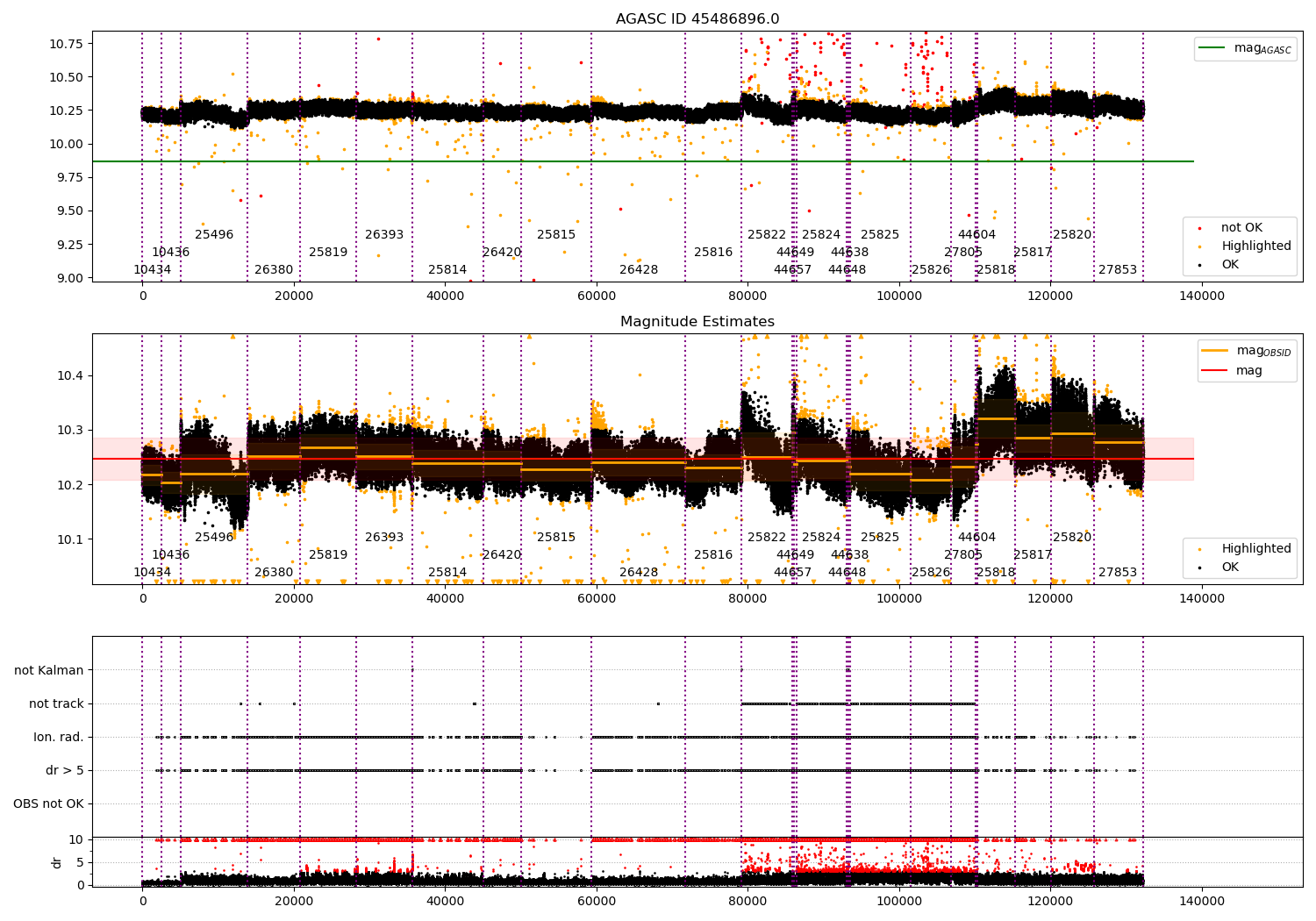Click the '9.00' tick label on top plot
The image size is (1316, 921).
pos(70,278)
